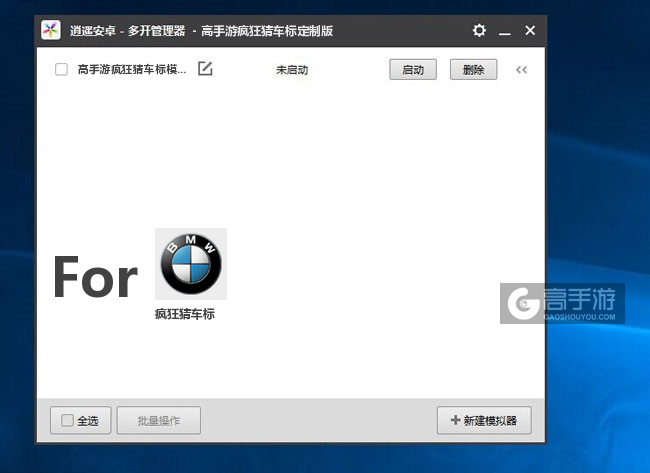Click the 未启动 status text
This screenshot has width=650, height=473.
coord(294,70)
